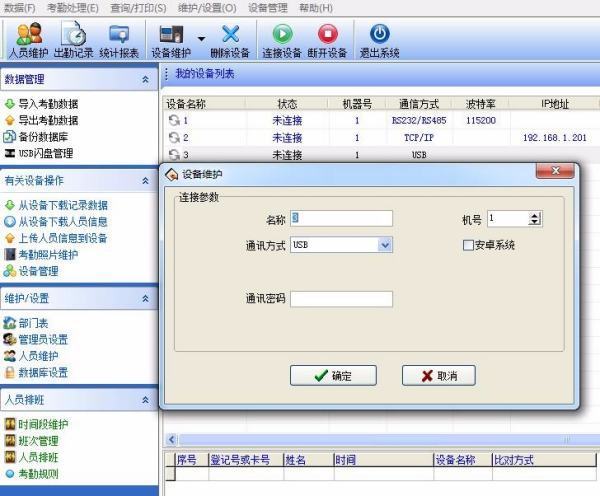Collapse the 有关设备操作 panel
Image resolution: width=600 pixels, height=496 pixels.
click(x=145, y=180)
